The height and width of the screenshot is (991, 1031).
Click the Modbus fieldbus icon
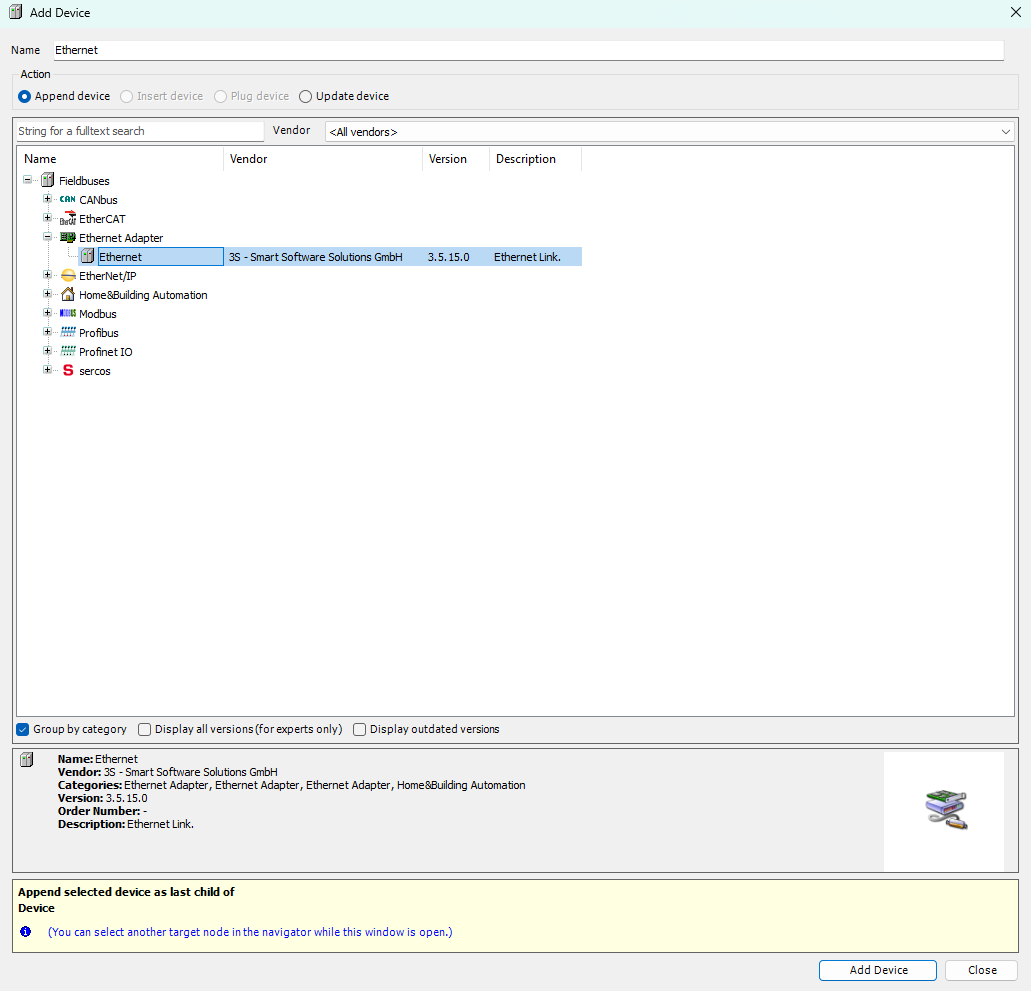(x=66, y=313)
